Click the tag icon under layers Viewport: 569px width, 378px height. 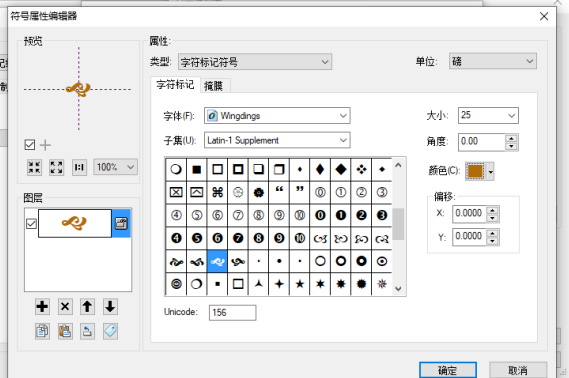point(110,331)
